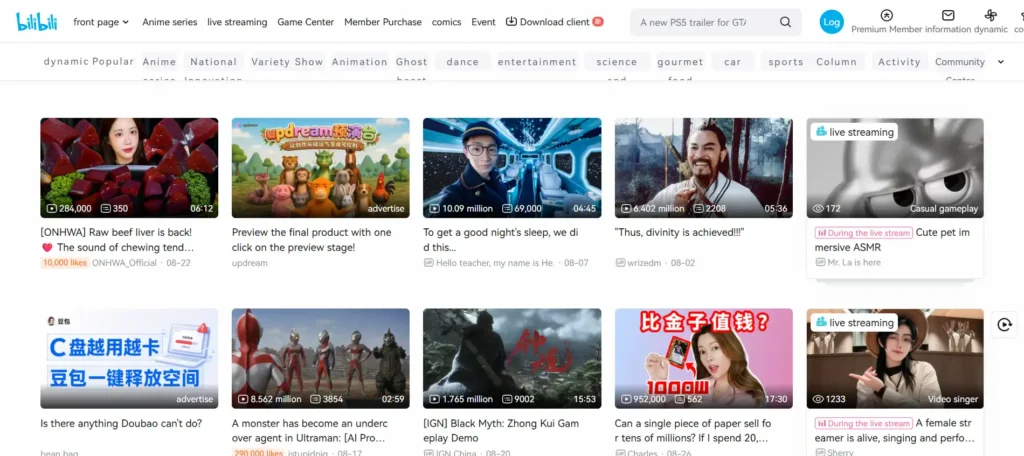This screenshot has height=456, width=1024.
Task: Open the Doubao ad thumbnail
Action: [x=129, y=359]
